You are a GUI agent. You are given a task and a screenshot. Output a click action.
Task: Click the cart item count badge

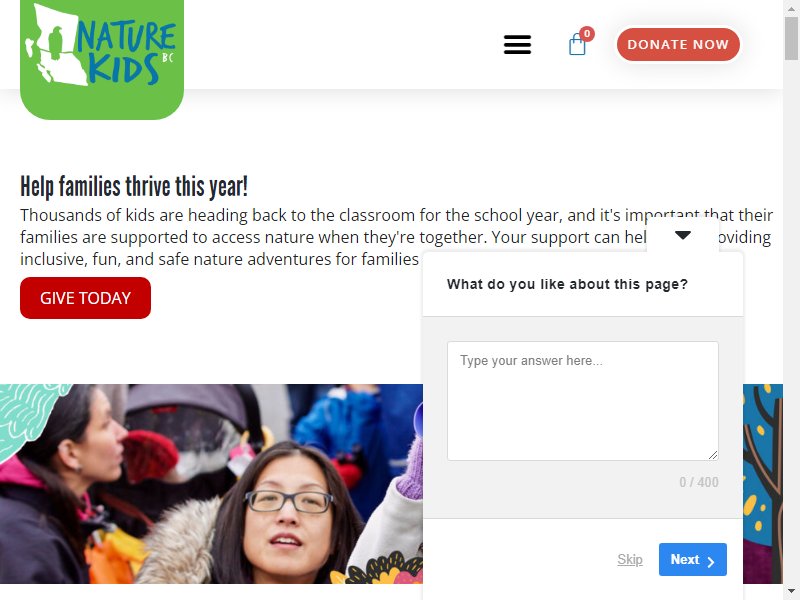tap(587, 34)
